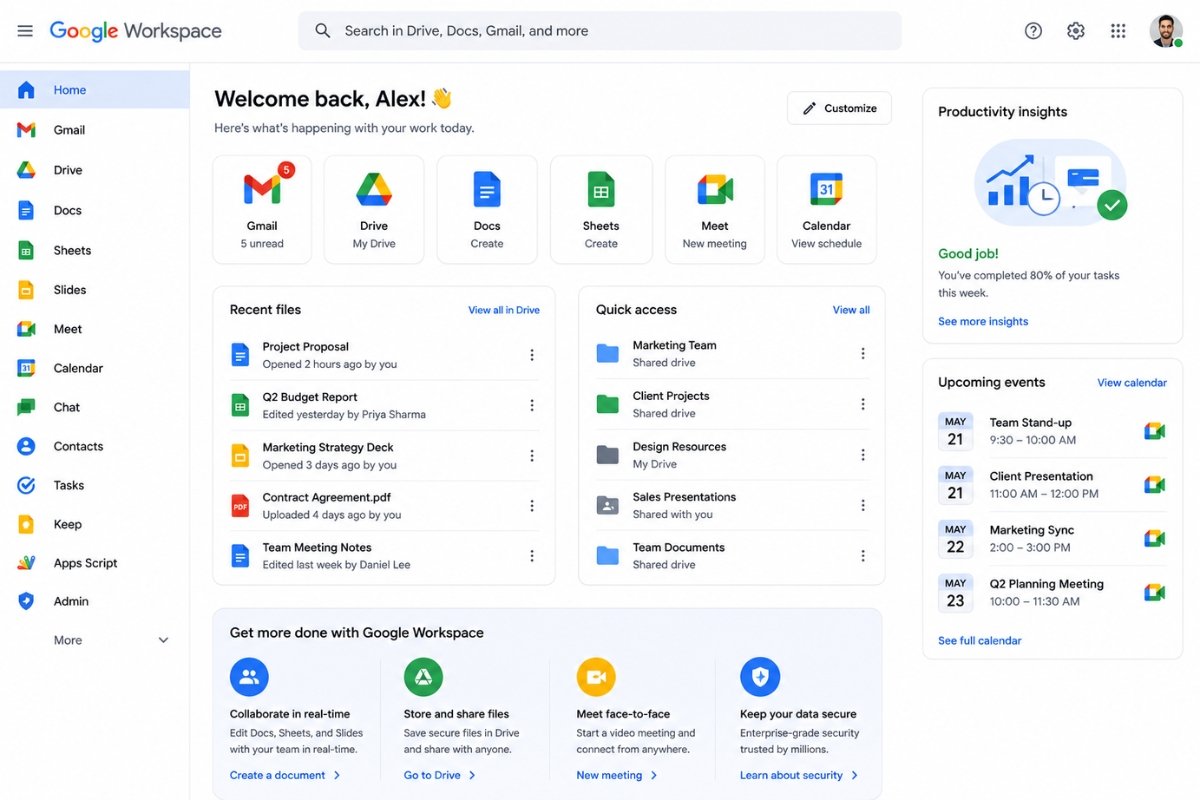Viewport: 1200px width, 800px height.
Task: Click the Keep your data secure shield icon
Action: click(760, 677)
